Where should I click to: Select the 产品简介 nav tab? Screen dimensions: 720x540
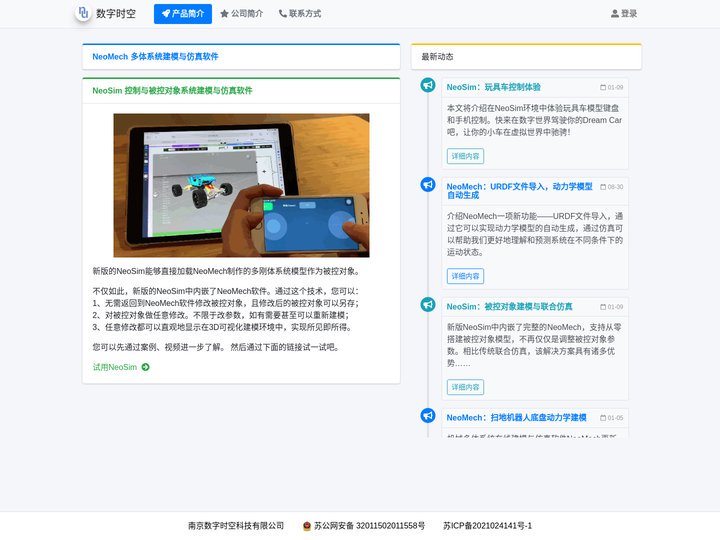(x=183, y=14)
